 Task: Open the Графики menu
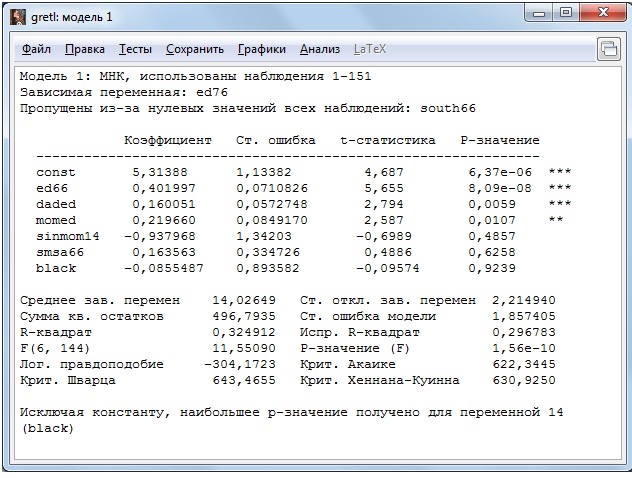262,49
